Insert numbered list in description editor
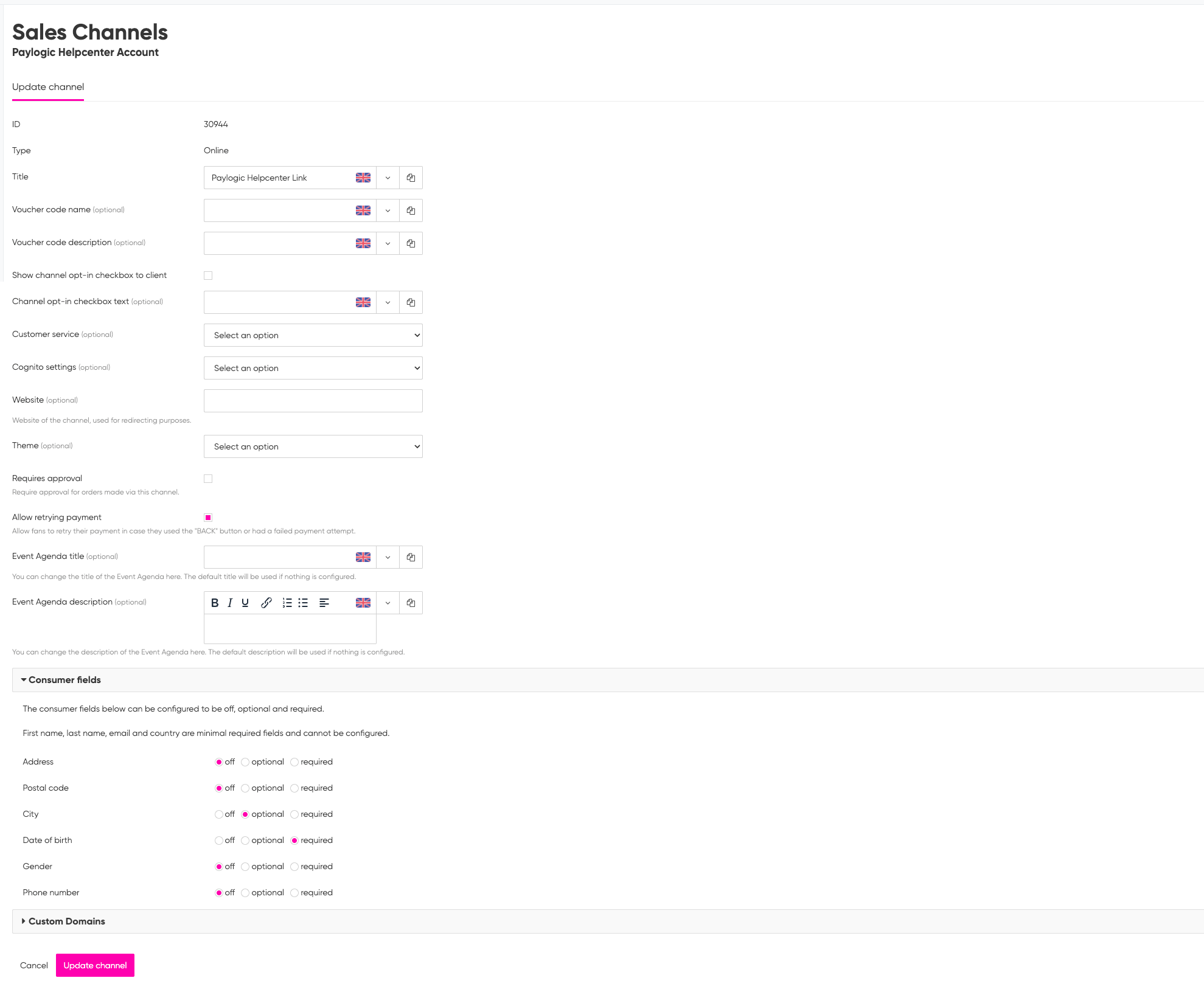 click(287, 603)
